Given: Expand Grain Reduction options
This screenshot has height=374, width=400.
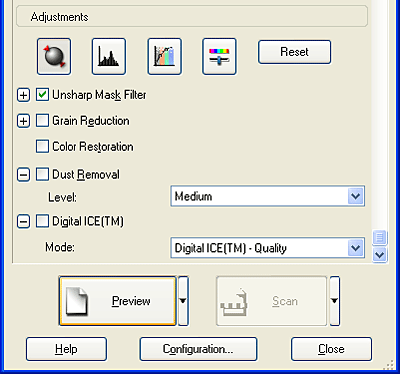Looking at the screenshot, I should click(x=23, y=121).
